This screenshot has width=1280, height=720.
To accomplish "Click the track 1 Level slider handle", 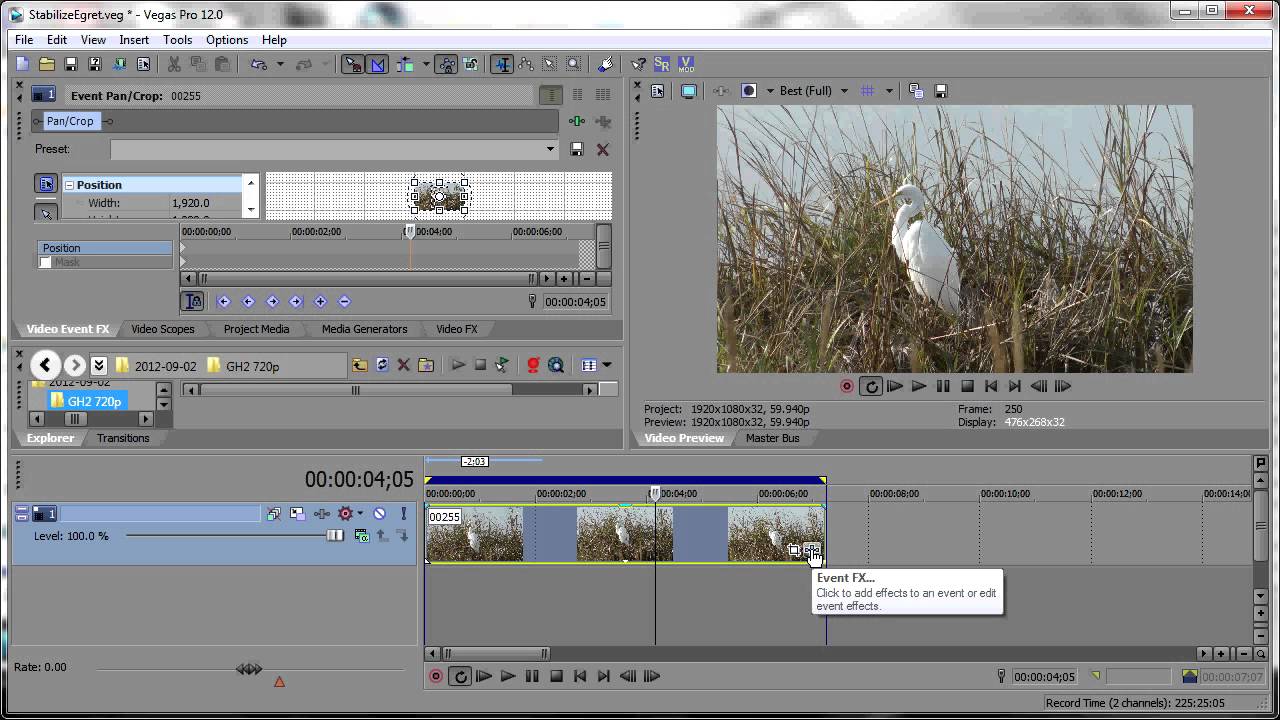I will (x=335, y=536).
